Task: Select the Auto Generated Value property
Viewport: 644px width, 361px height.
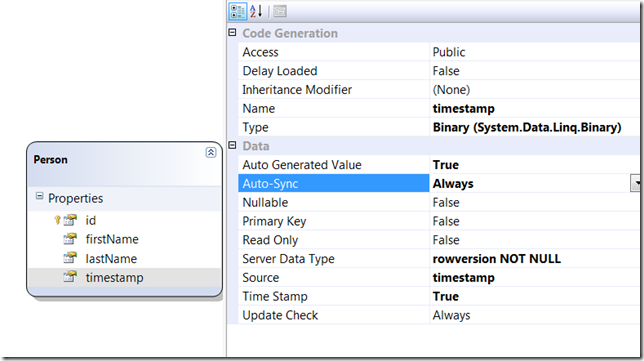Action: [302, 165]
